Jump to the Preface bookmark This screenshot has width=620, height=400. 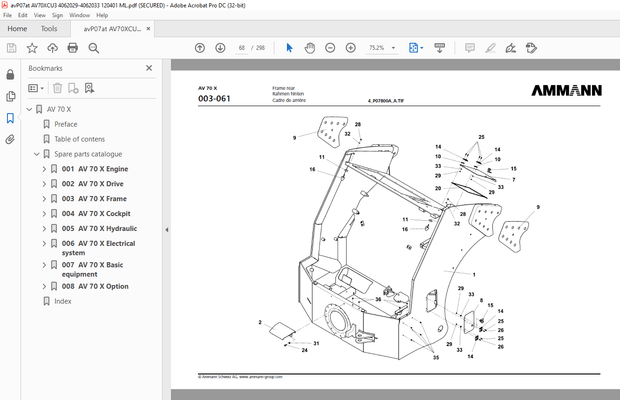point(66,124)
